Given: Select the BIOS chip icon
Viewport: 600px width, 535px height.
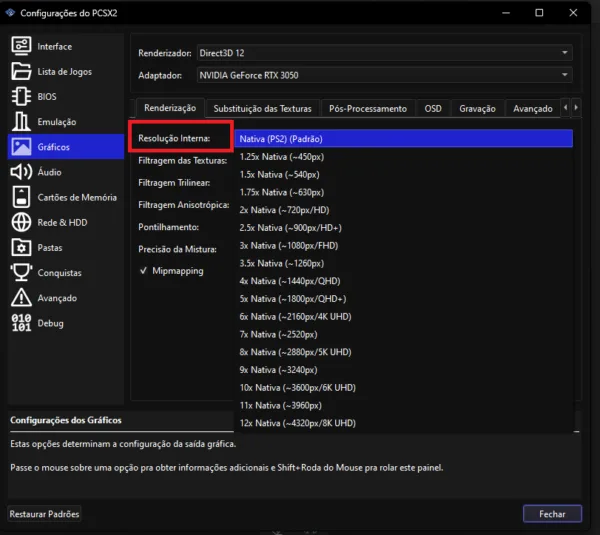Looking at the screenshot, I should [21, 96].
